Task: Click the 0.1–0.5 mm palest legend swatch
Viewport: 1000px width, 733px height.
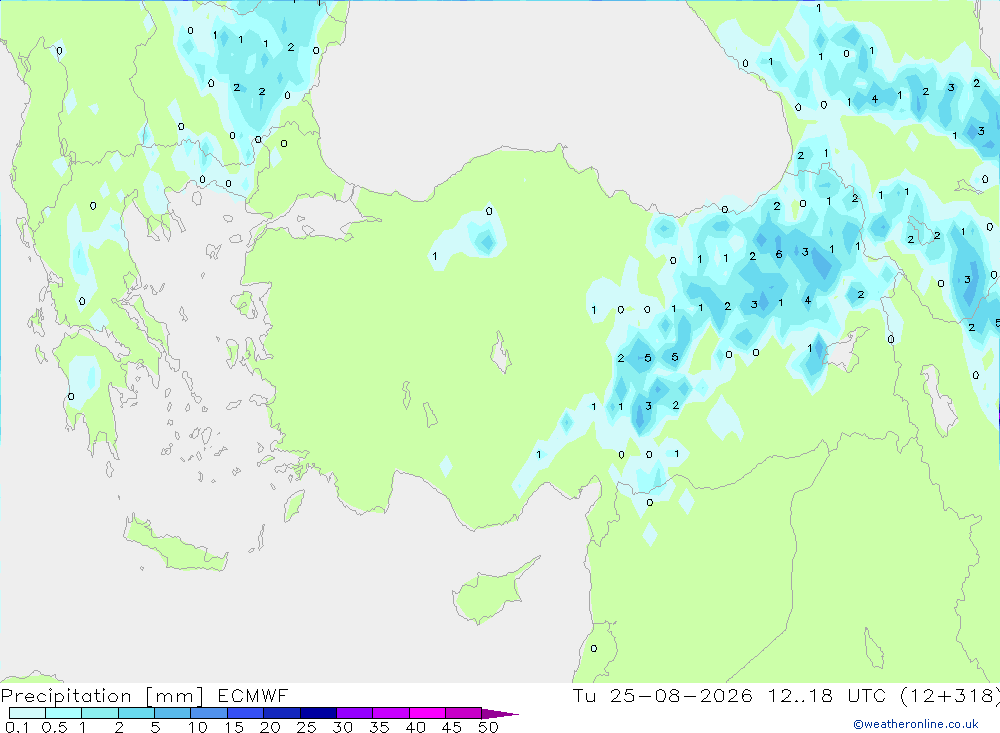Action: tap(27, 713)
